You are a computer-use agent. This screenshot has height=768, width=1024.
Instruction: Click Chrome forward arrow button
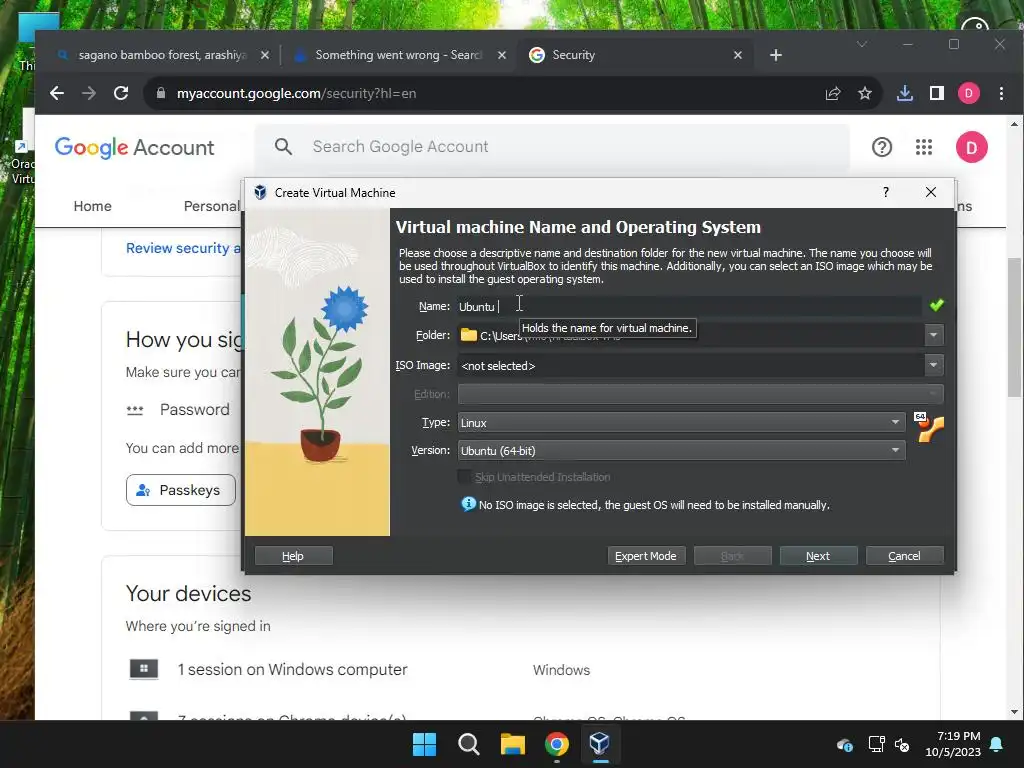pos(89,93)
